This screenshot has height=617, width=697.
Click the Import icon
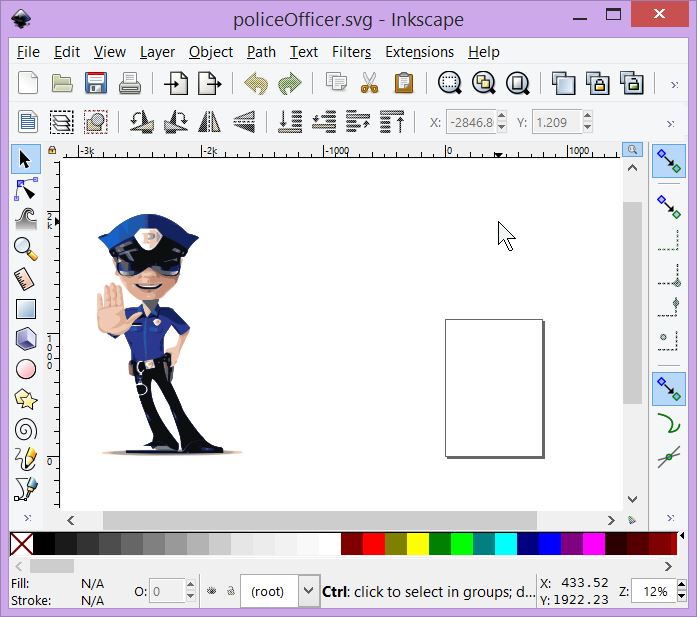[176, 83]
